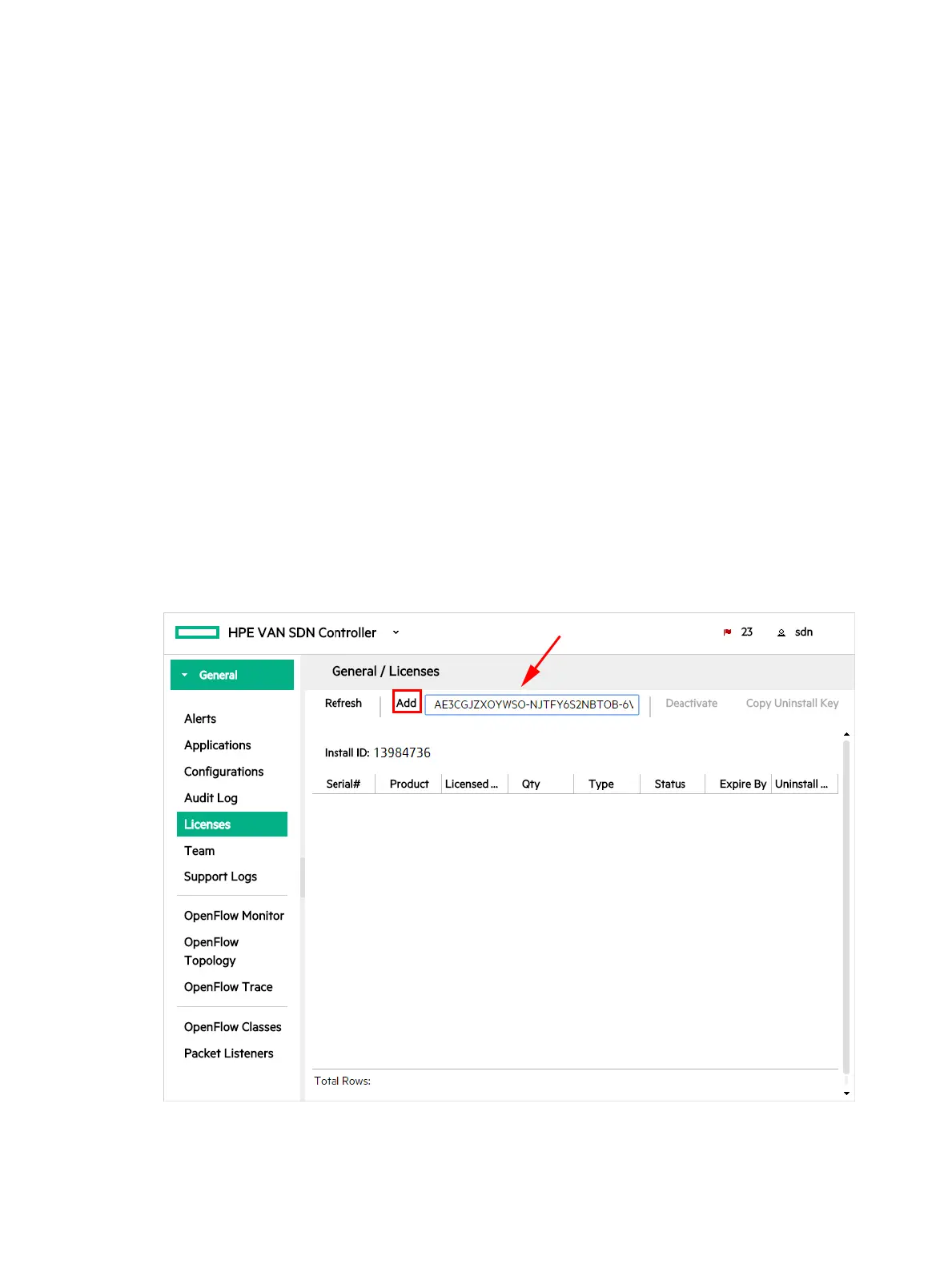Screen dimensions: 952x1268
Task: Click the alert count 23
Action: 747,632
